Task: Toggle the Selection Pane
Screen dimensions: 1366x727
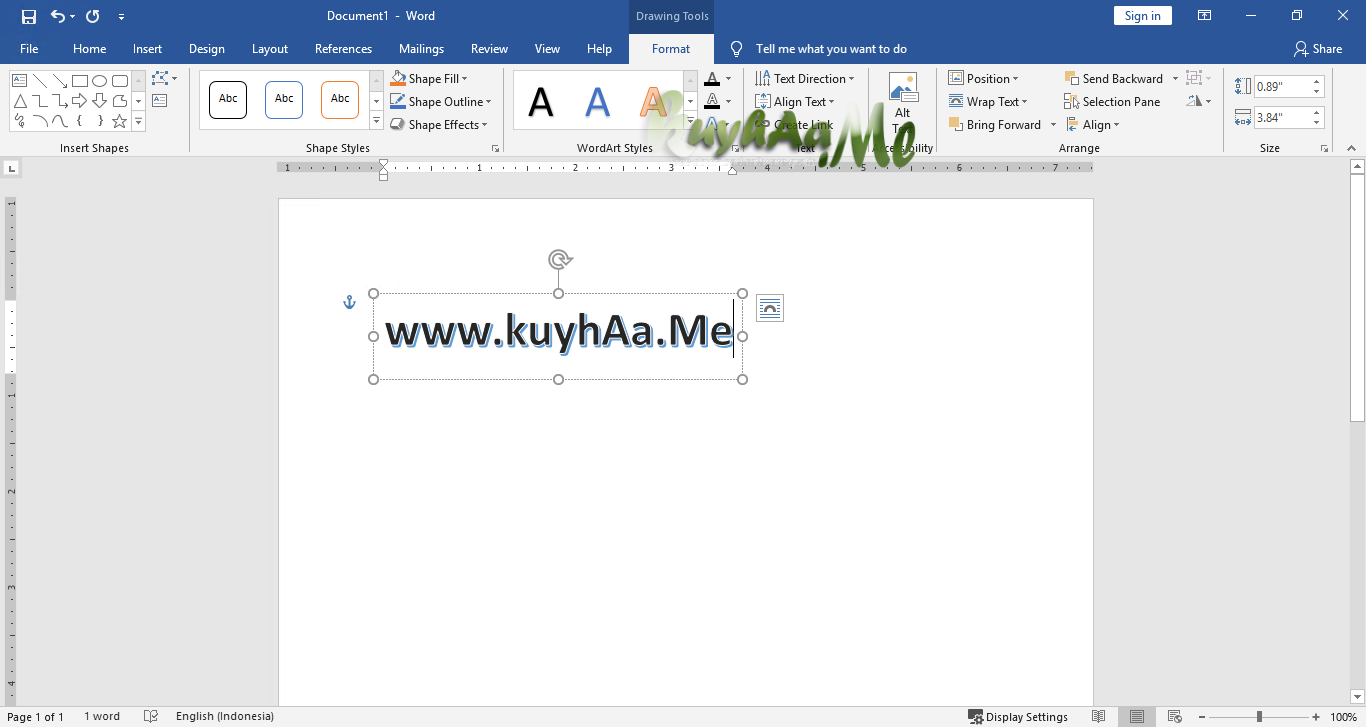Action: point(1113,101)
